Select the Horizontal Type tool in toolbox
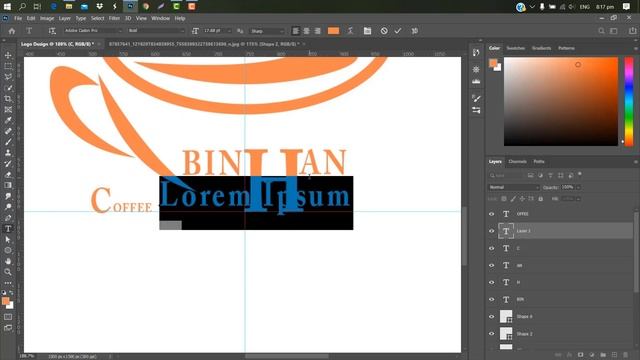Image resolution: width=640 pixels, height=360 pixels. (x=8, y=229)
